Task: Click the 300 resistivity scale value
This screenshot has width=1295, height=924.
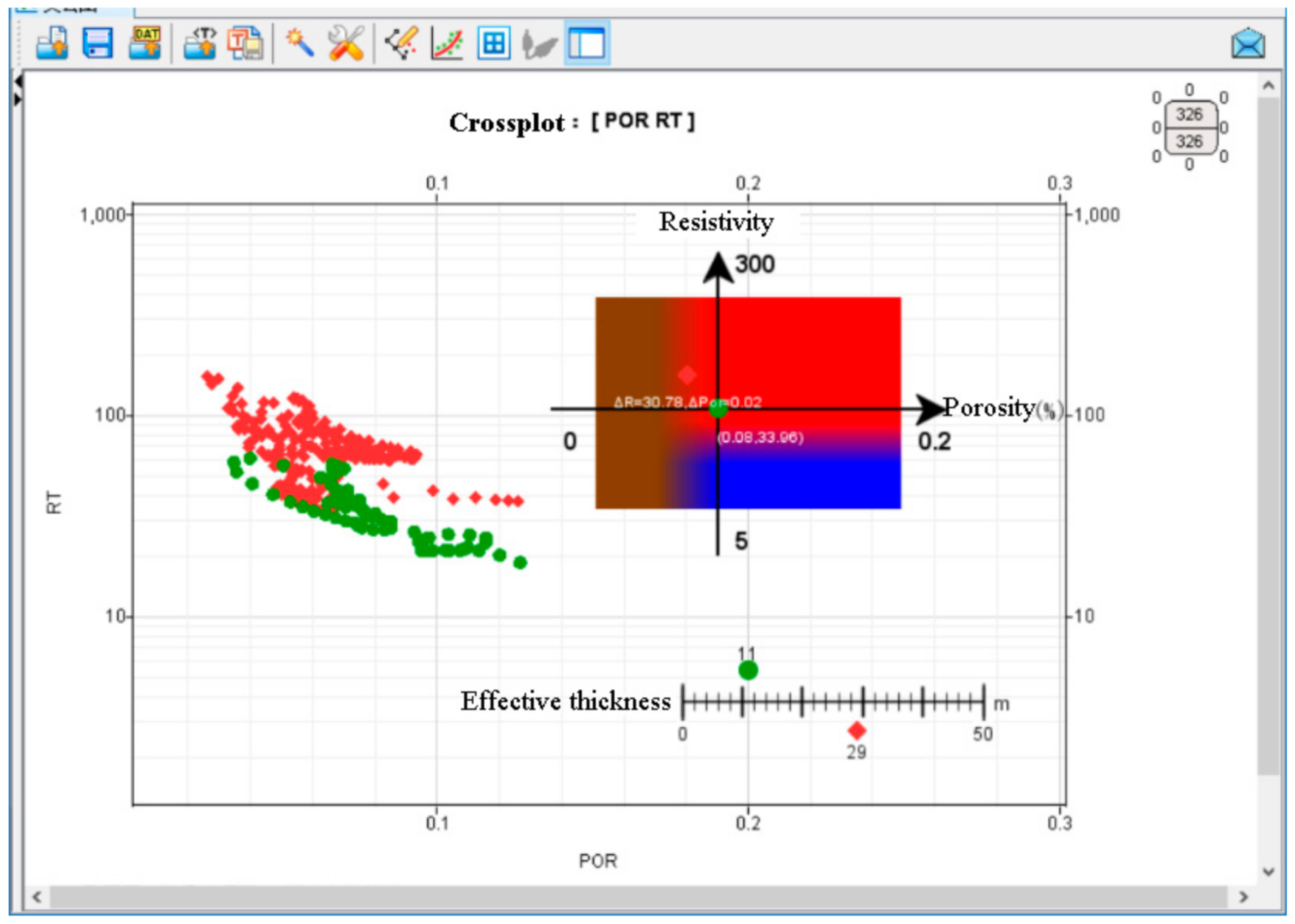Action: [755, 264]
